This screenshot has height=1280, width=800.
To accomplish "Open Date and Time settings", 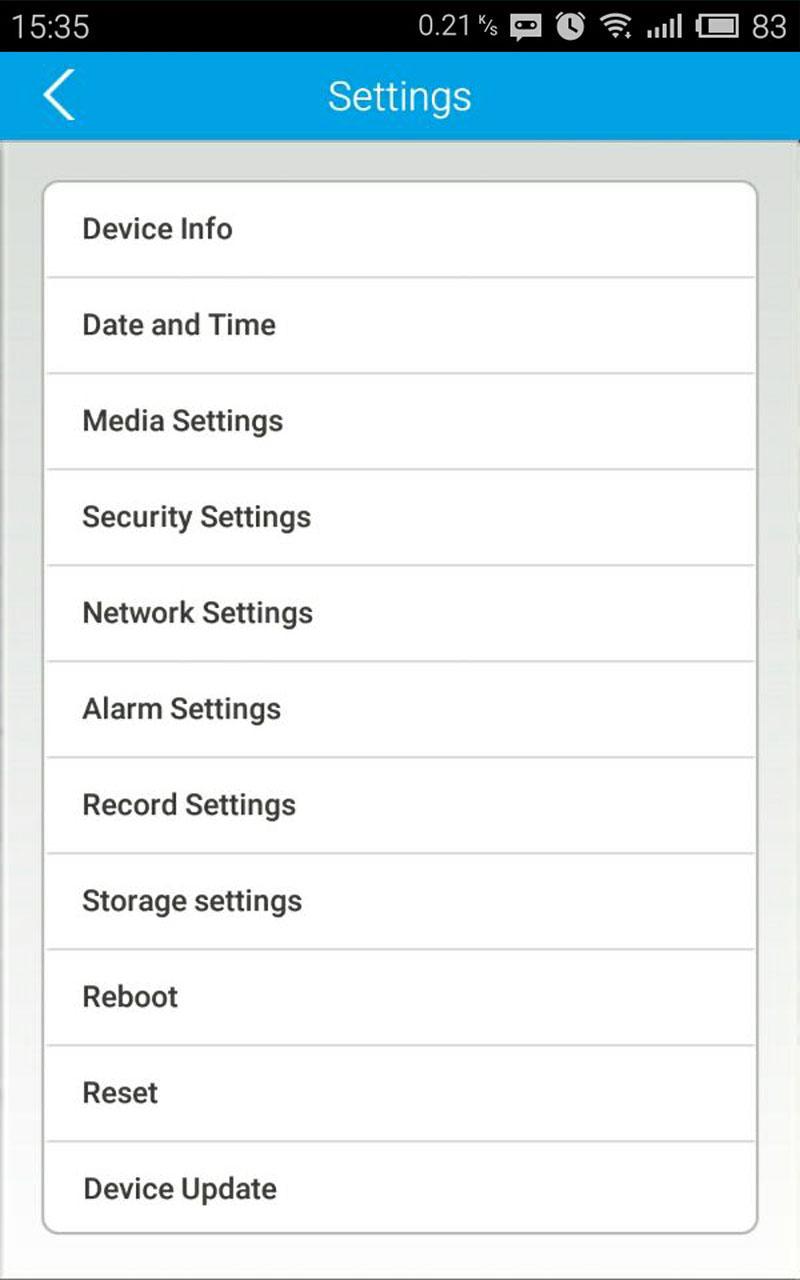I will click(x=400, y=325).
